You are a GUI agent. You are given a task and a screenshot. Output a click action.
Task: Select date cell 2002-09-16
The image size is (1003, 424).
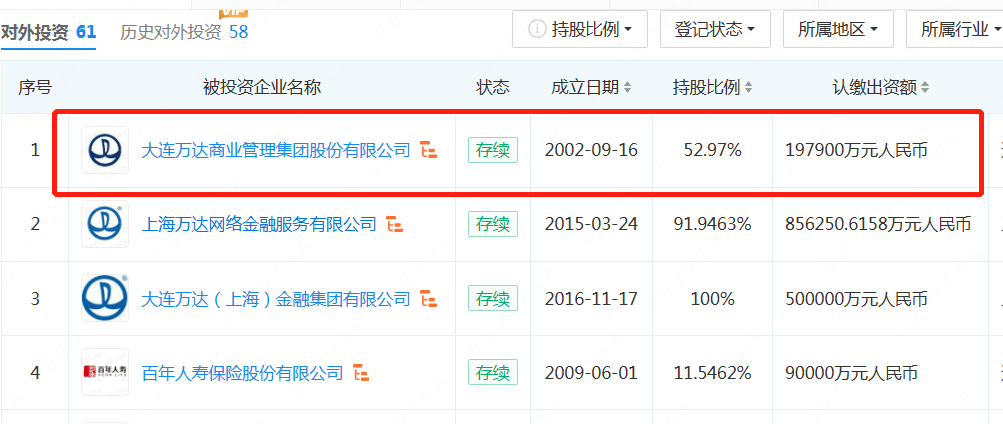pos(591,151)
